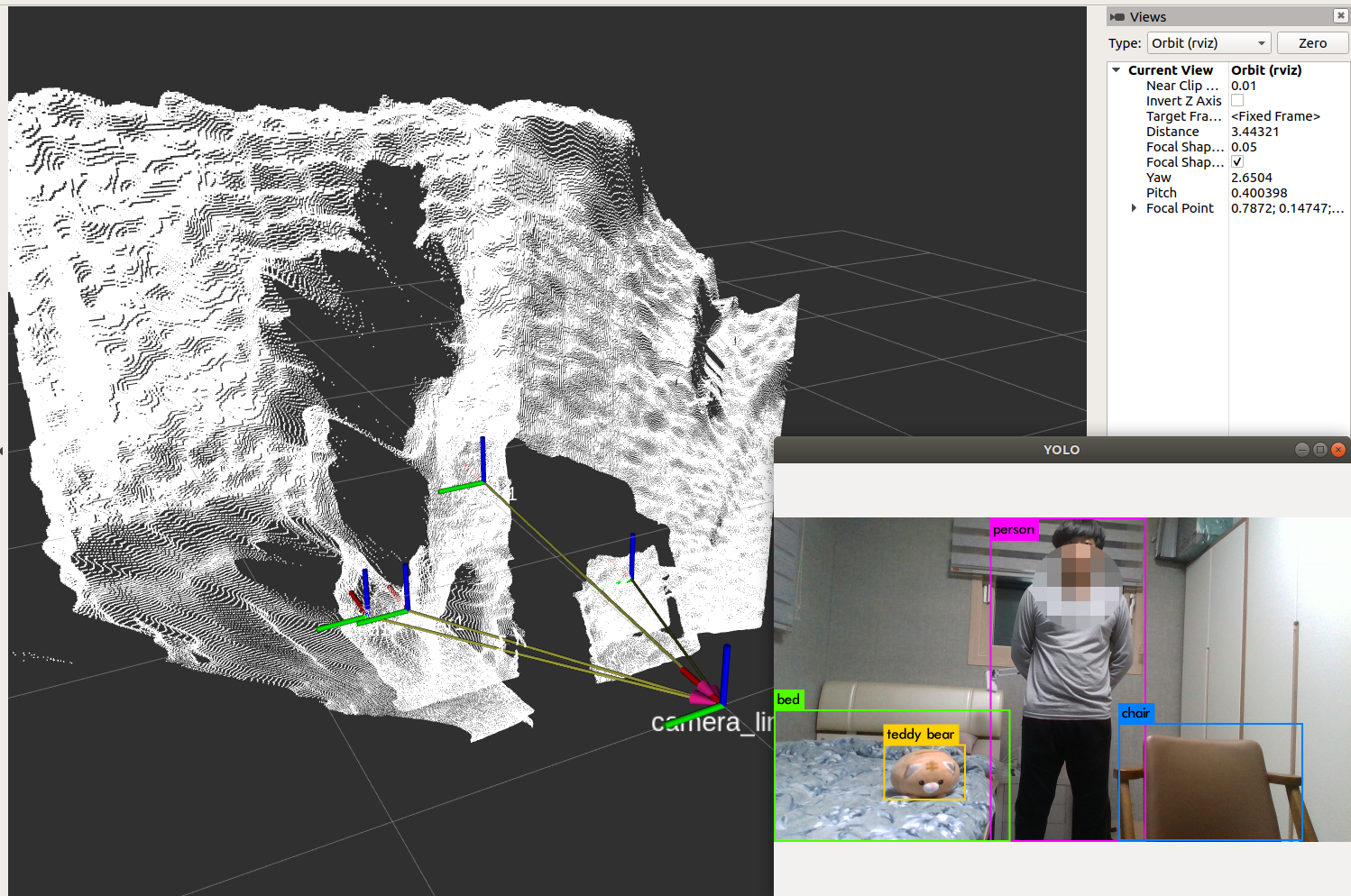1351x896 pixels.
Task: Click the magenta person detection label
Action: tap(1014, 530)
